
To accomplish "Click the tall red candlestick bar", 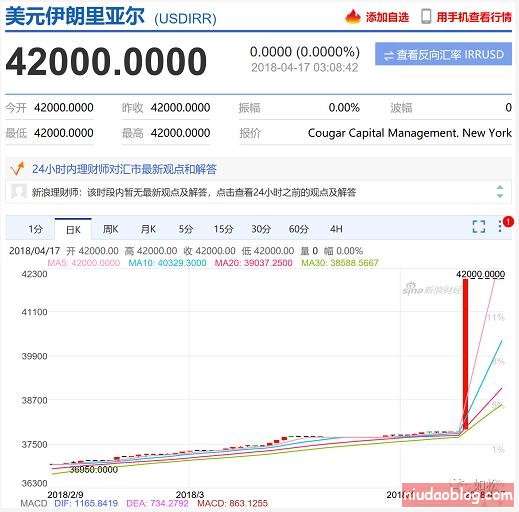I will click(x=465, y=354).
